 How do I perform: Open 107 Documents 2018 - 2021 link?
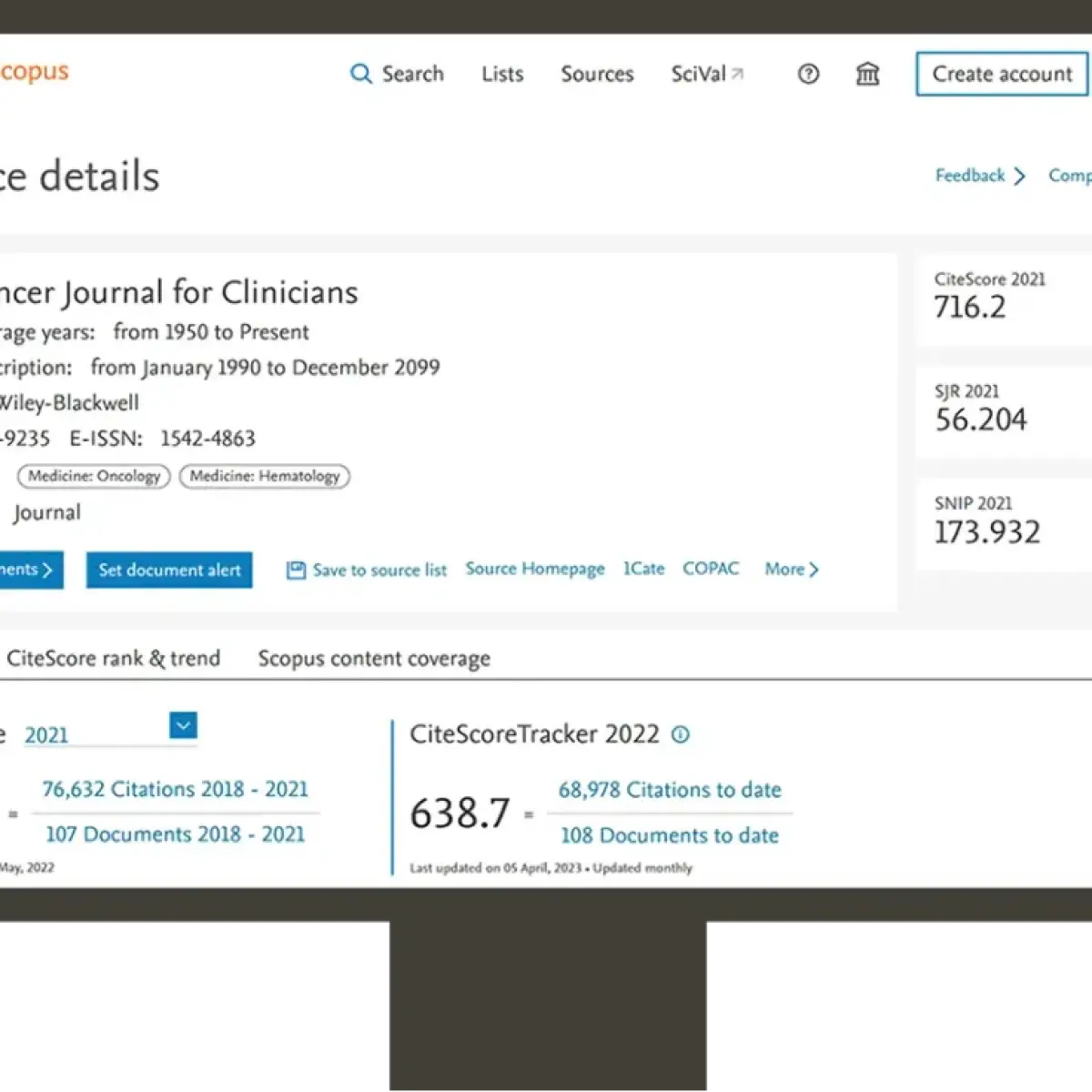coord(175,834)
